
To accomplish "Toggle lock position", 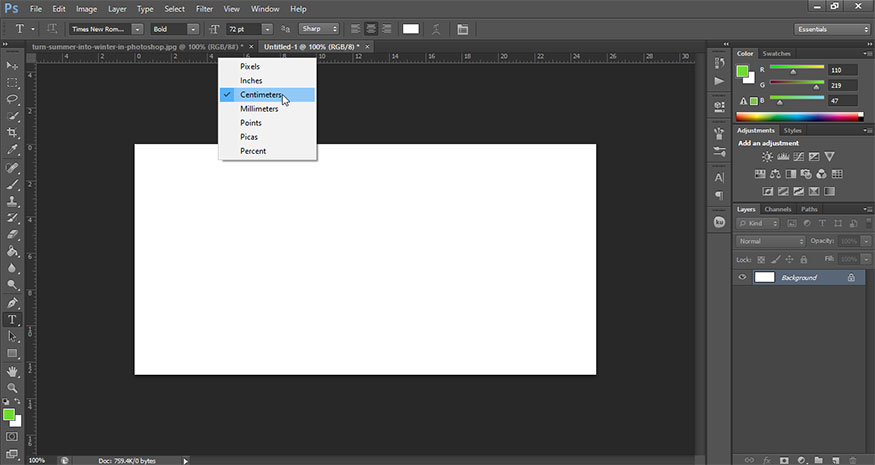I will [x=790, y=260].
